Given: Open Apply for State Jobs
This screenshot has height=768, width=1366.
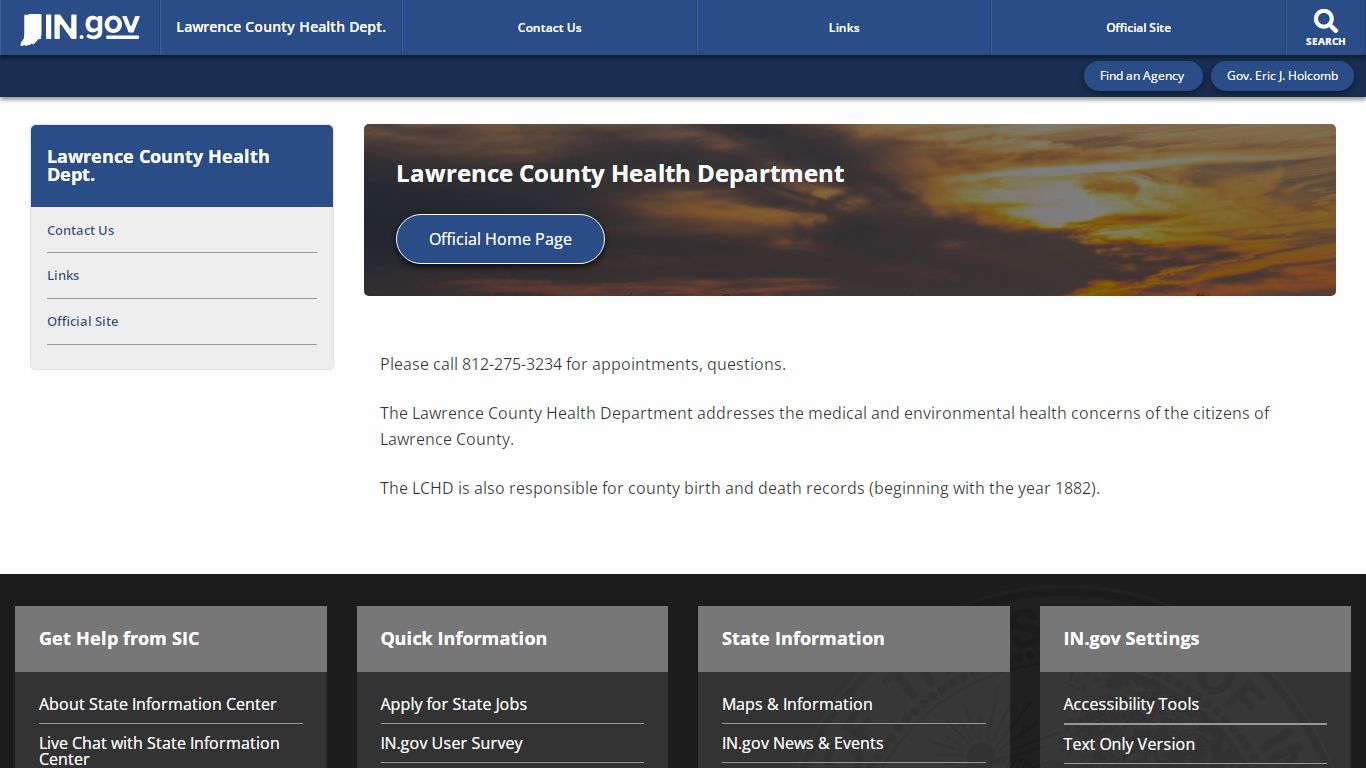Looking at the screenshot, I should [453, 704].
